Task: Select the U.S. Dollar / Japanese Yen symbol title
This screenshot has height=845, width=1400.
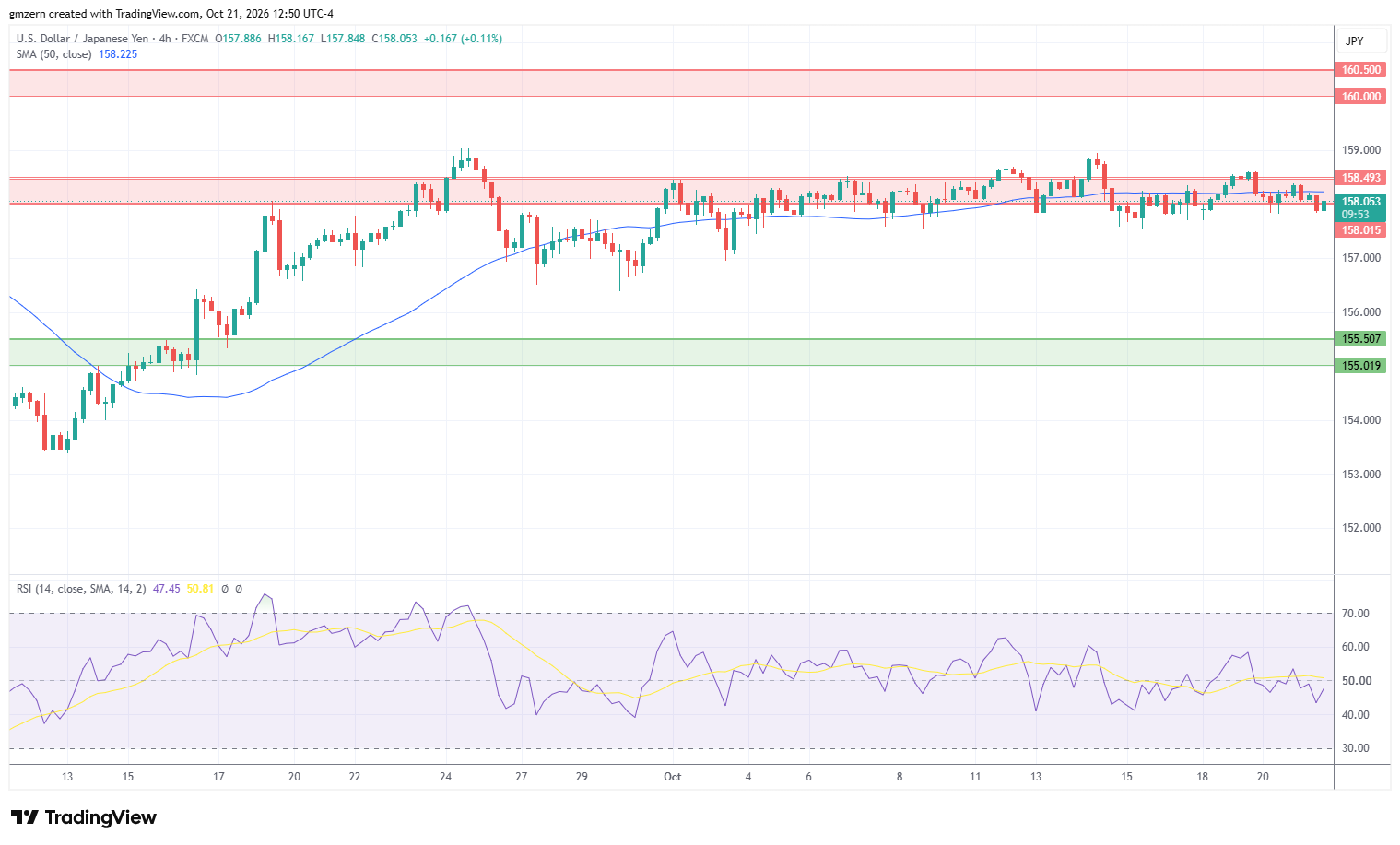Action: click(83, 39)
